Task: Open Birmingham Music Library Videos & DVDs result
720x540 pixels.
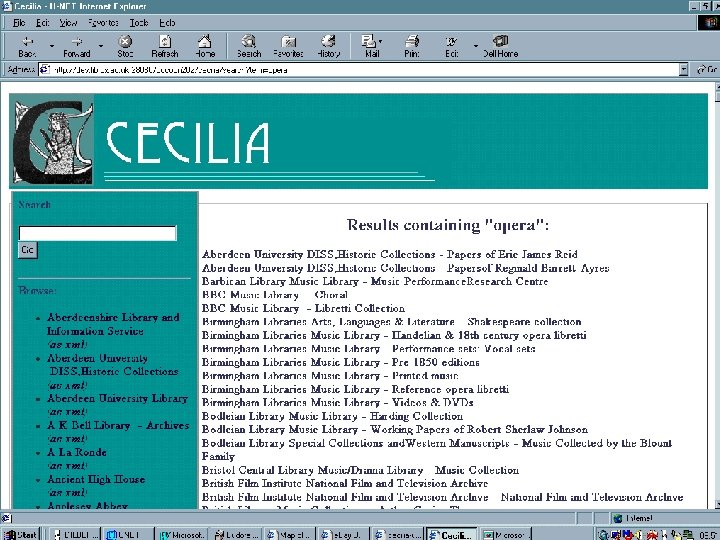Action: (338, 403)
